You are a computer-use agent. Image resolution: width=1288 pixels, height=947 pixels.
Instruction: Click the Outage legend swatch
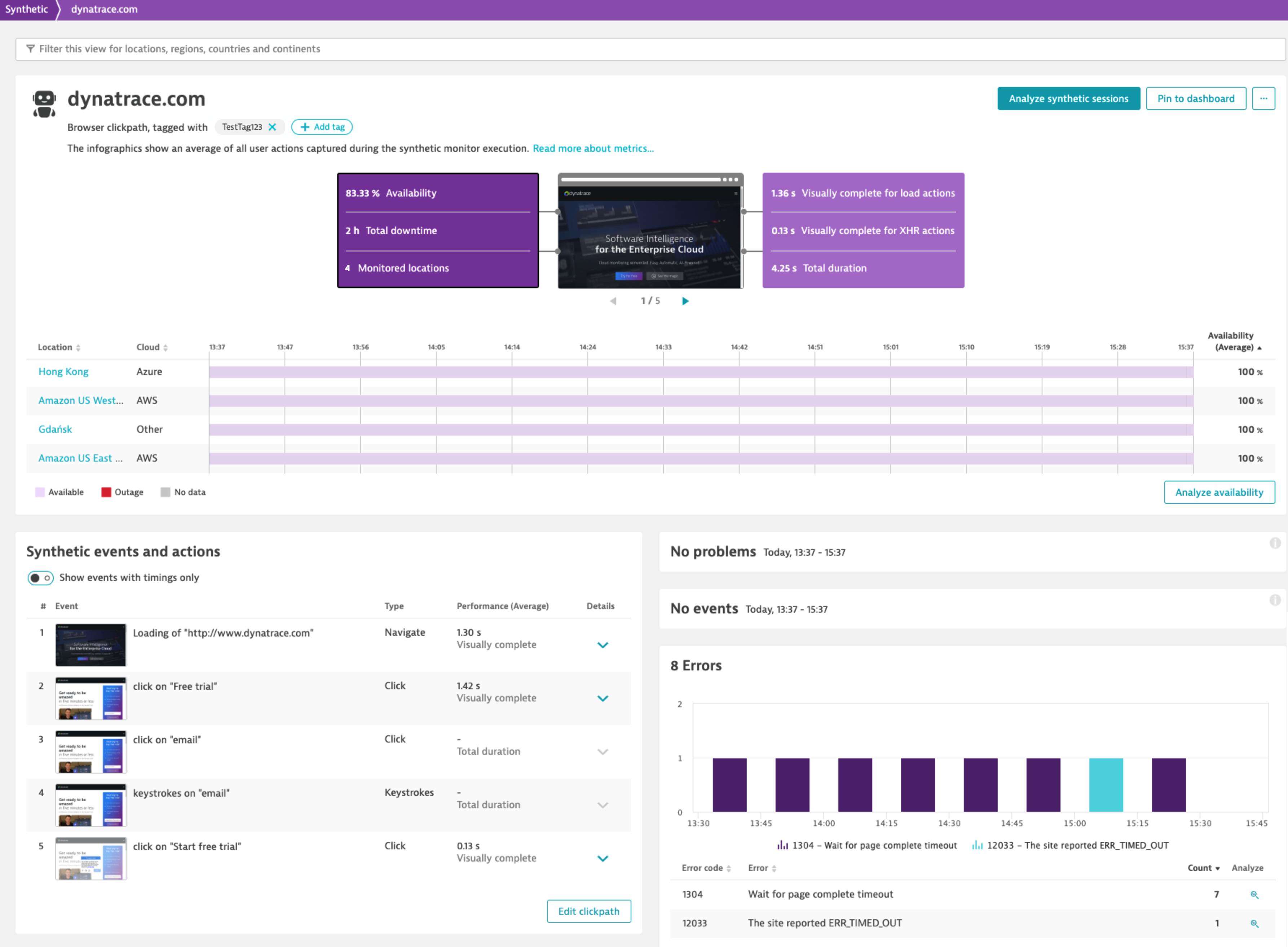coord(106,492)
